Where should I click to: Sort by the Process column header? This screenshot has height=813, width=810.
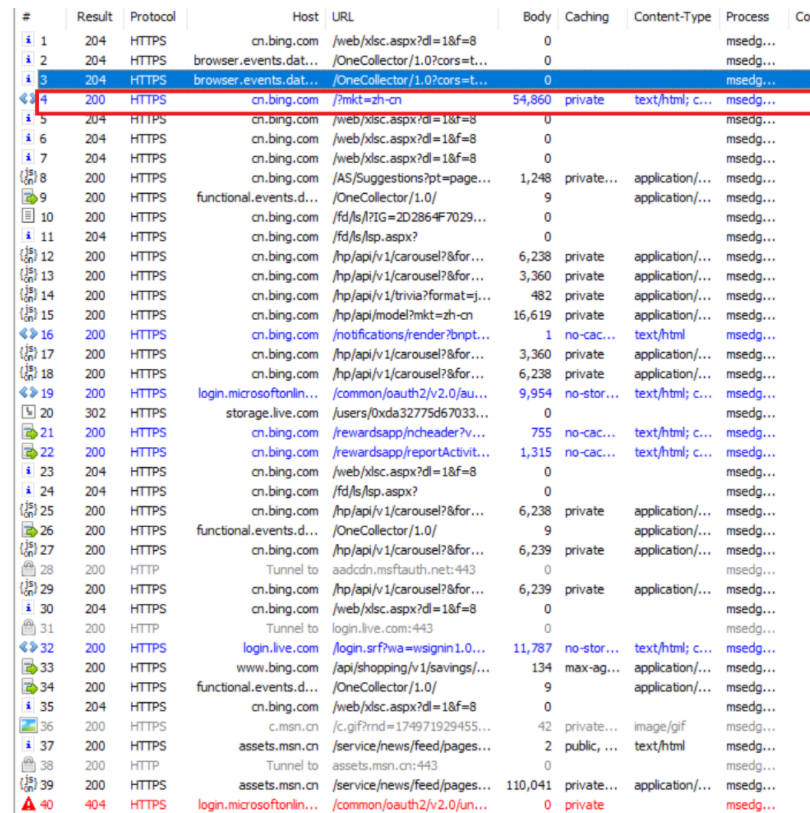pyautogui.click(x=747, y=17)
